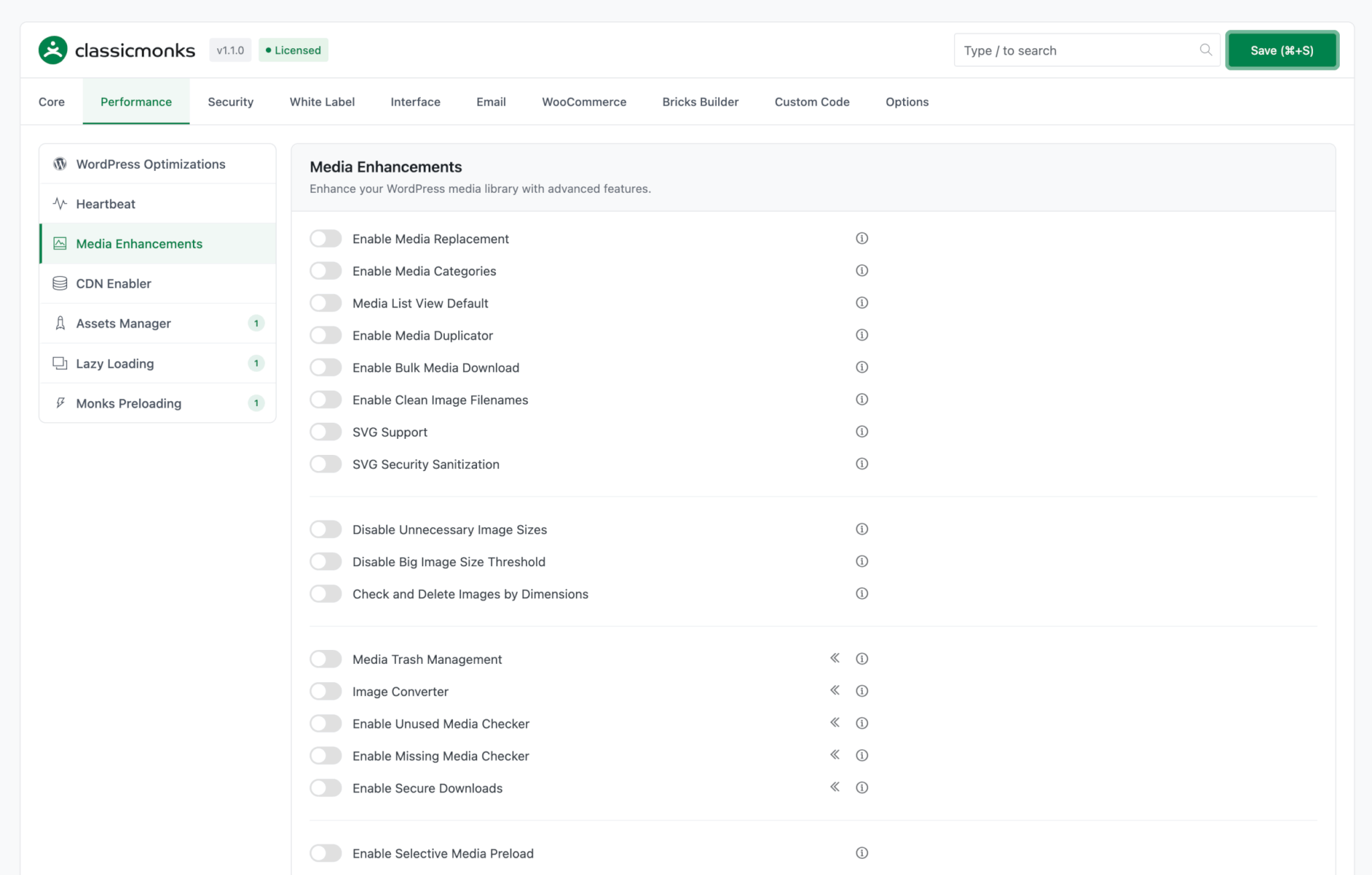The image size is (1372, 875).
Task: Enable the SVG Security Sanitization toggle
Action: click(326, 464)
